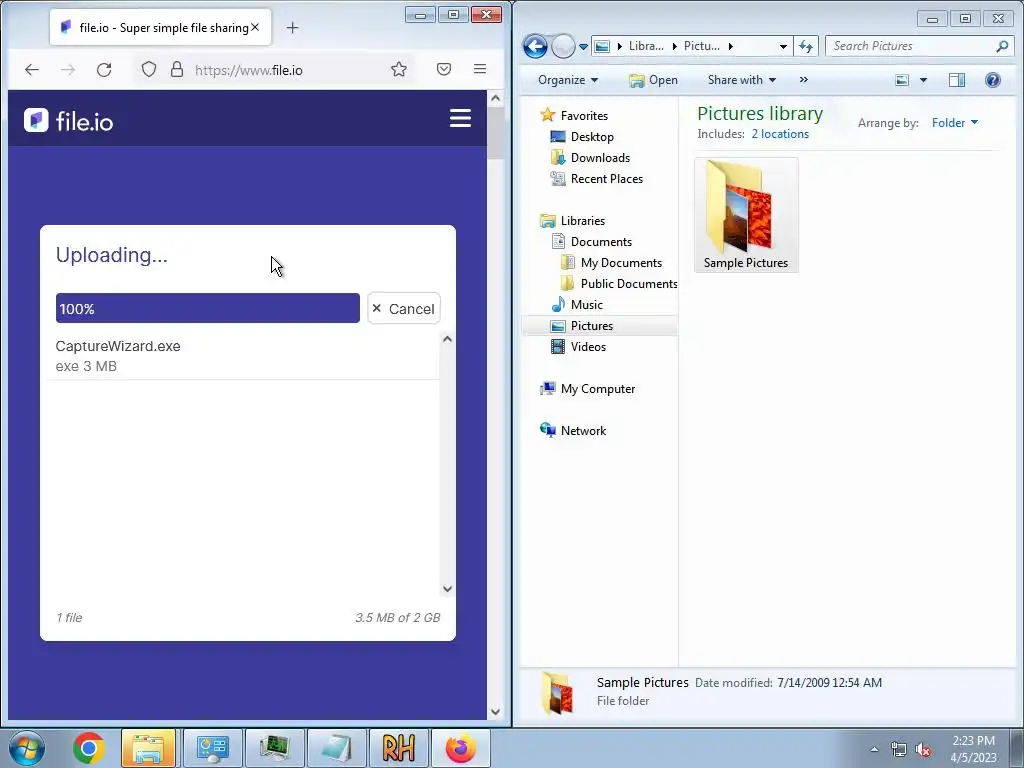Click the upload list scroll up arrow
1024x768 pixels.
coord(447,339)
